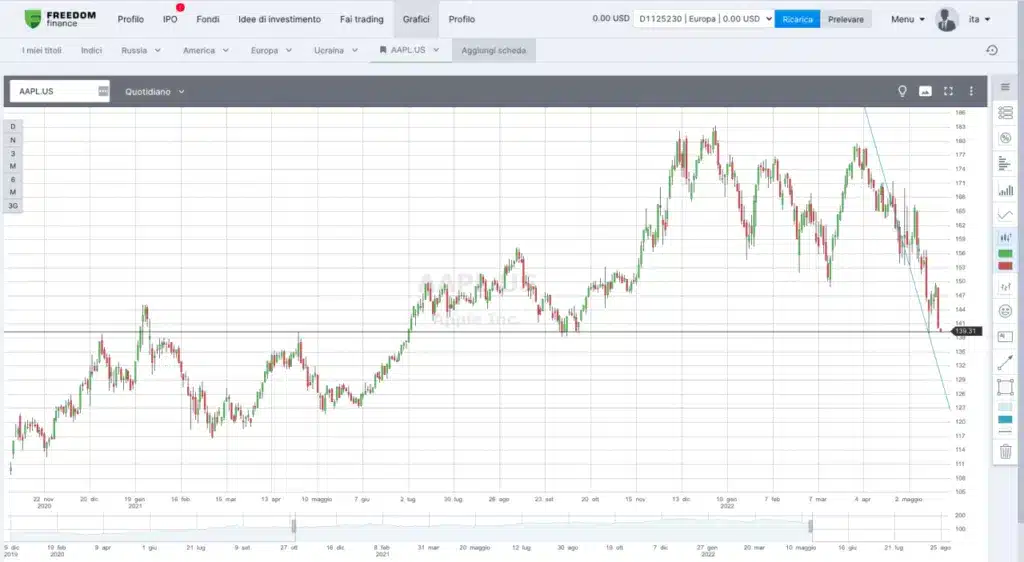1024x562 pixels.
Task: Select the 3G time range button
Action: (13, 205)
